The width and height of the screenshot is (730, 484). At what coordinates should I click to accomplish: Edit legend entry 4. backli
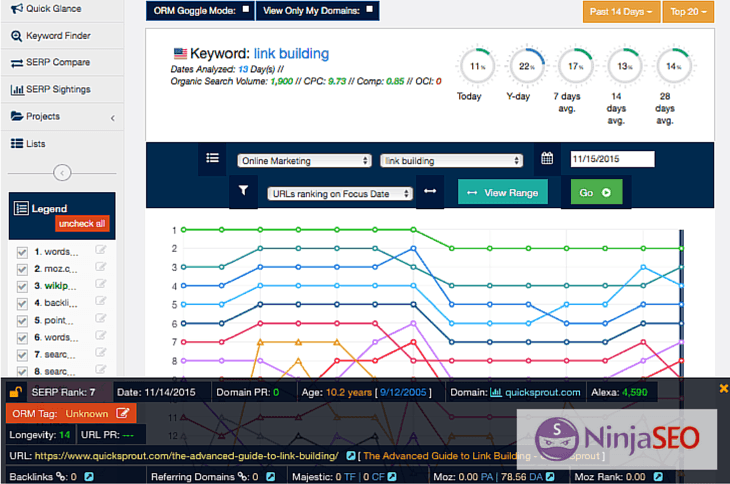[x=101, y=301]
